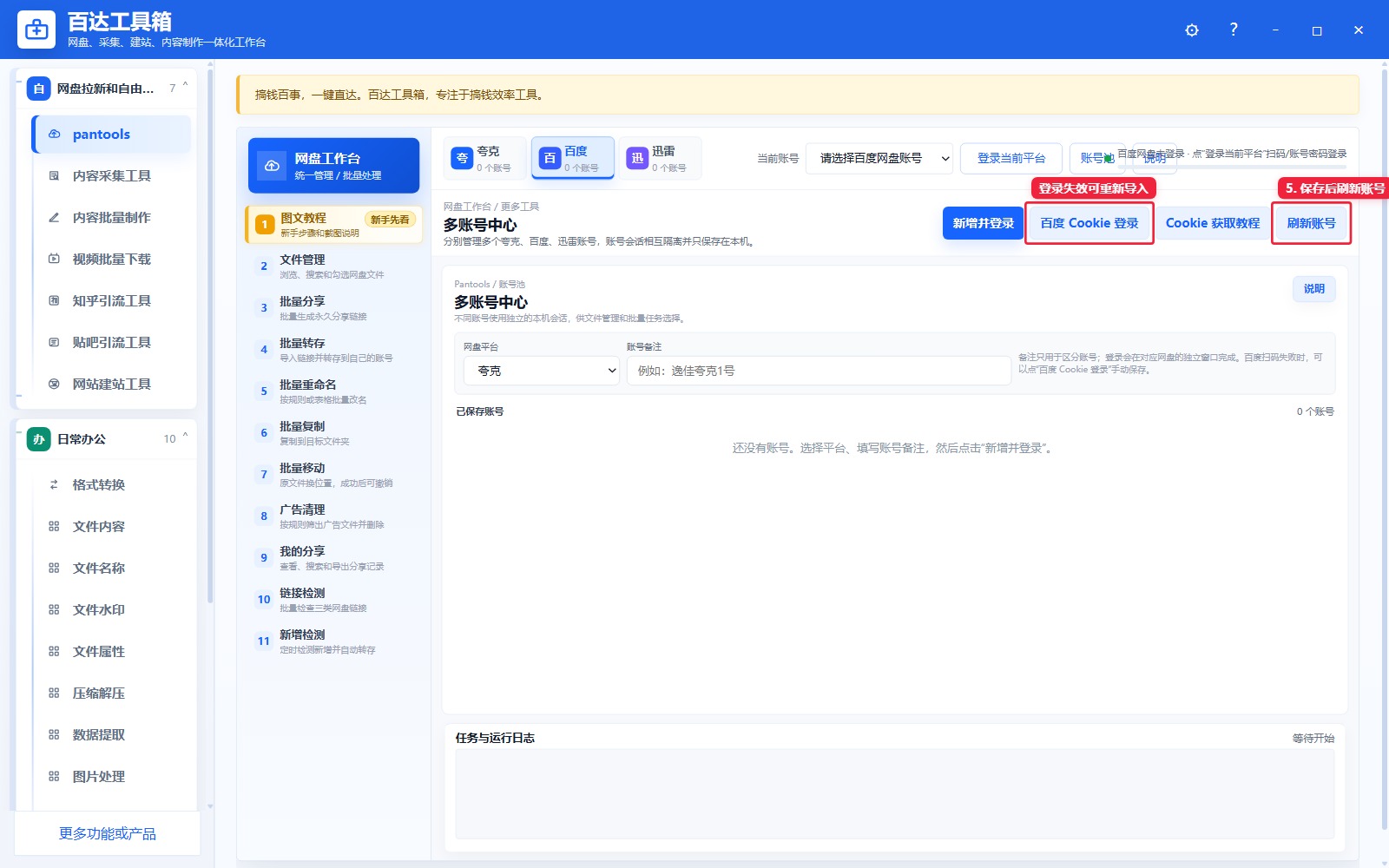Click the 等待开始 status text
The height and width of the screenshot is (868, 1389).
coord(1313,738)
